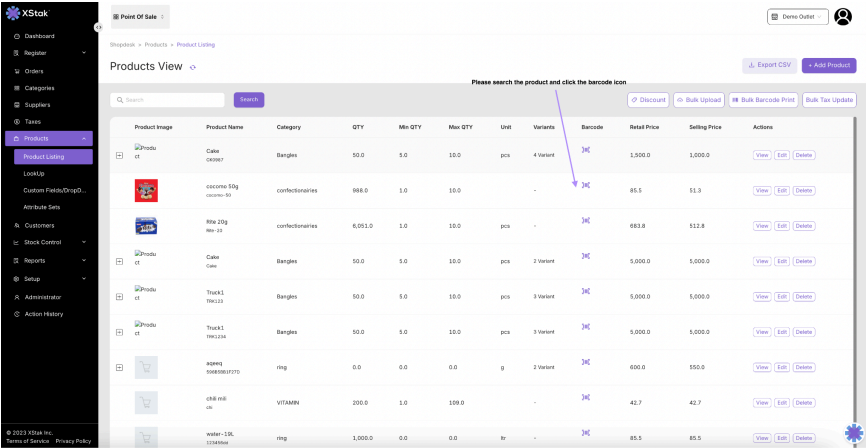Select Attribute Sets submenu item

click(41, 207)
